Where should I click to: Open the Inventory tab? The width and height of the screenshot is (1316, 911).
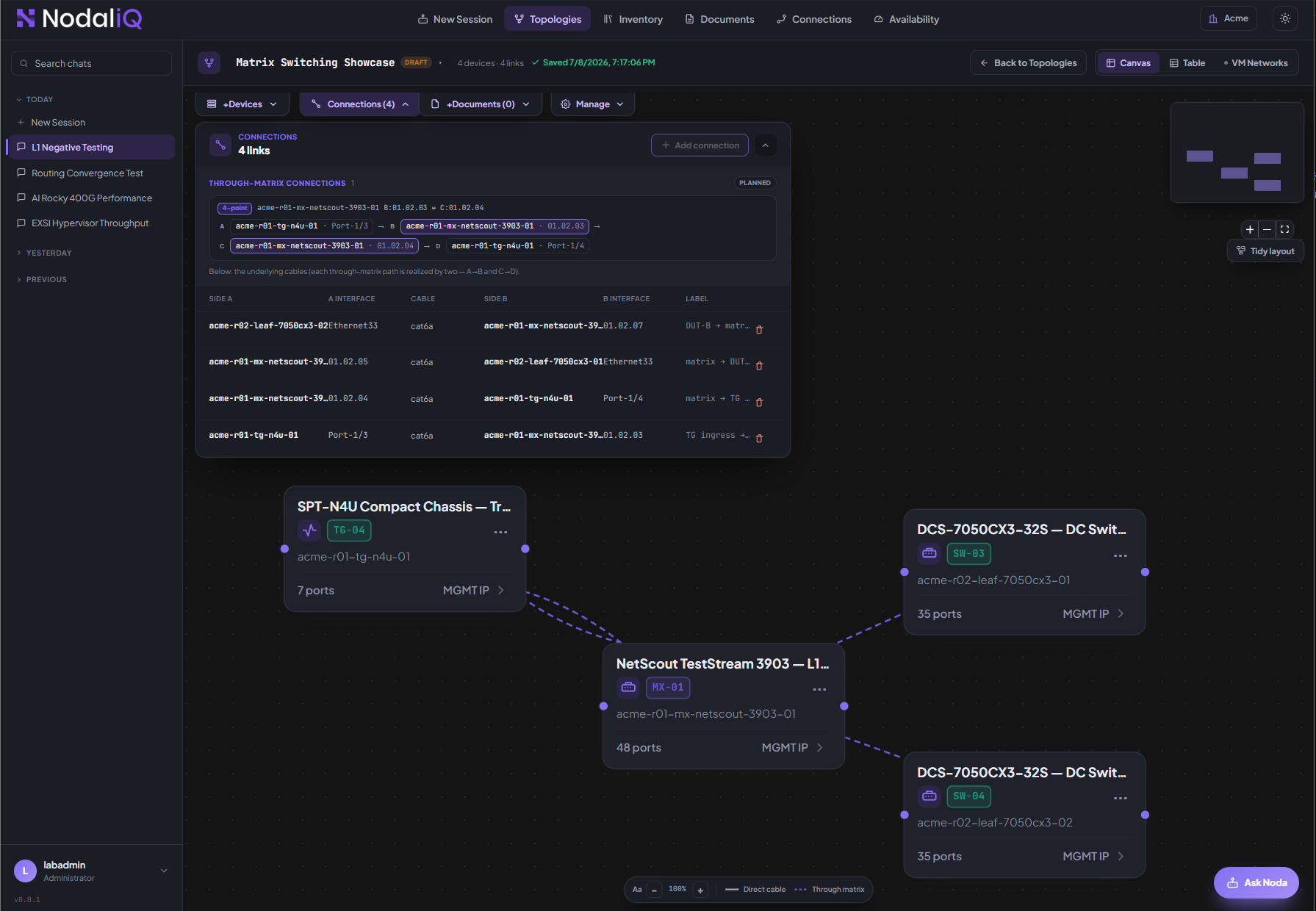(633, 19)
